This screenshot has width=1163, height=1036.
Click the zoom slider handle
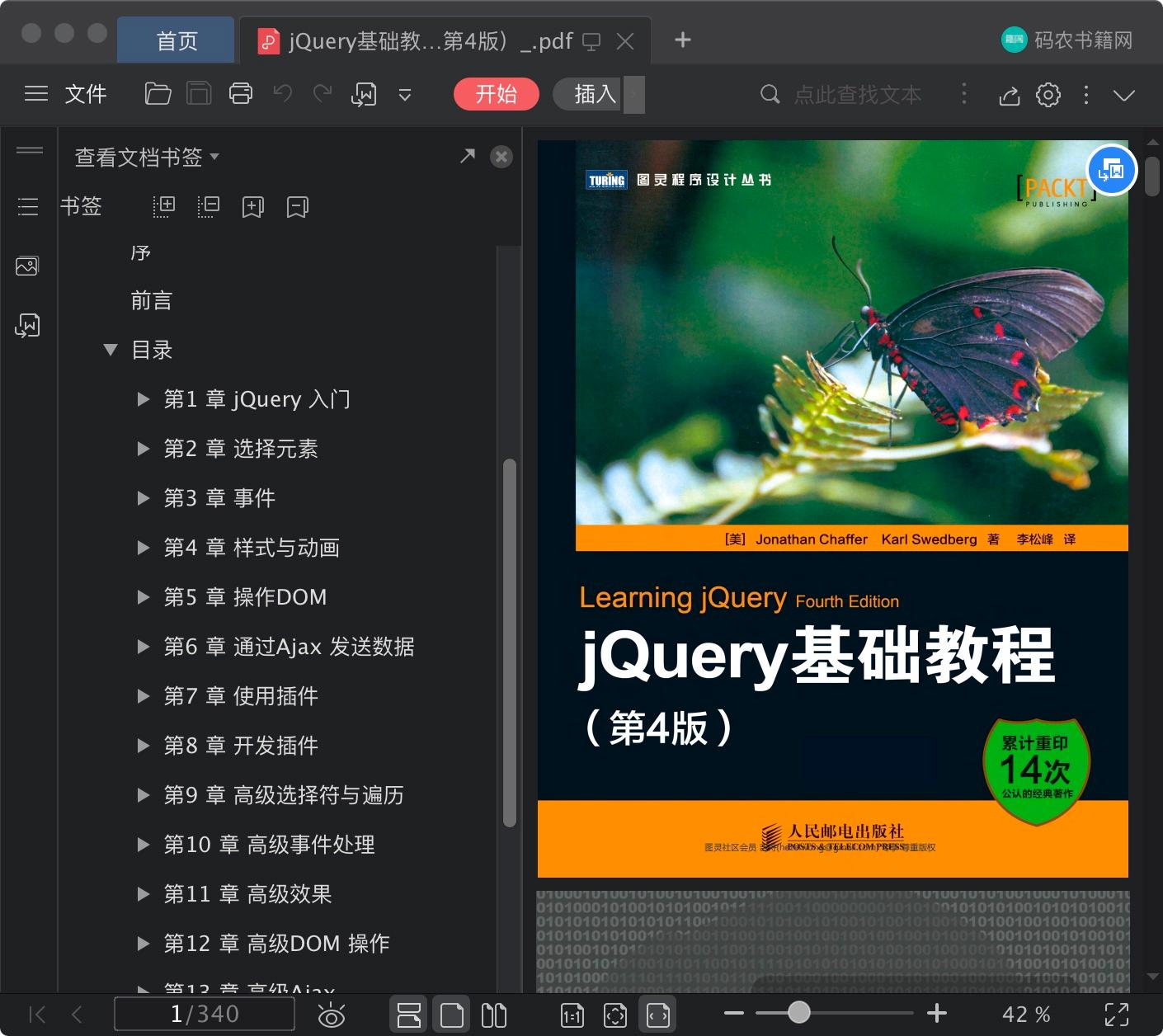[798, 1012]
